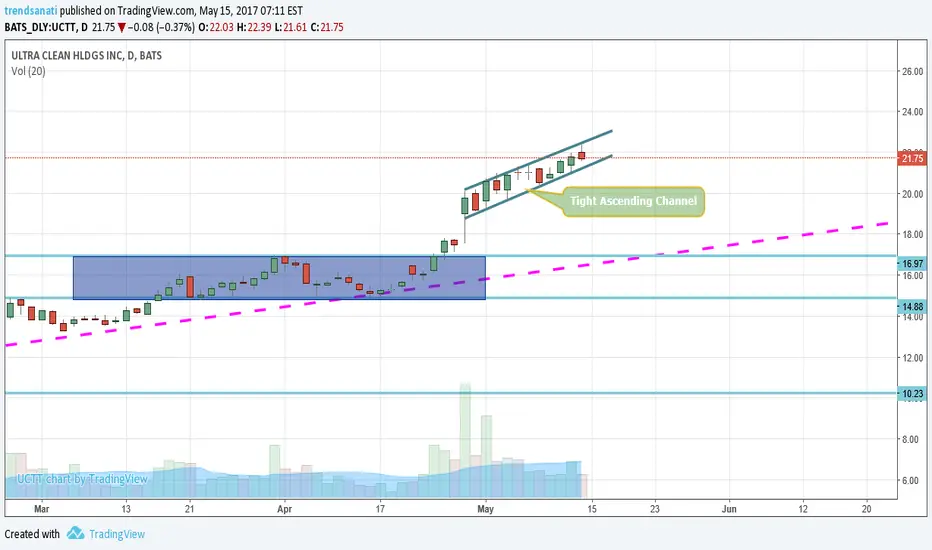The image size is (932, 550).
Task: Click the 18.00 price axis label
Action: (x=912, y=234)
